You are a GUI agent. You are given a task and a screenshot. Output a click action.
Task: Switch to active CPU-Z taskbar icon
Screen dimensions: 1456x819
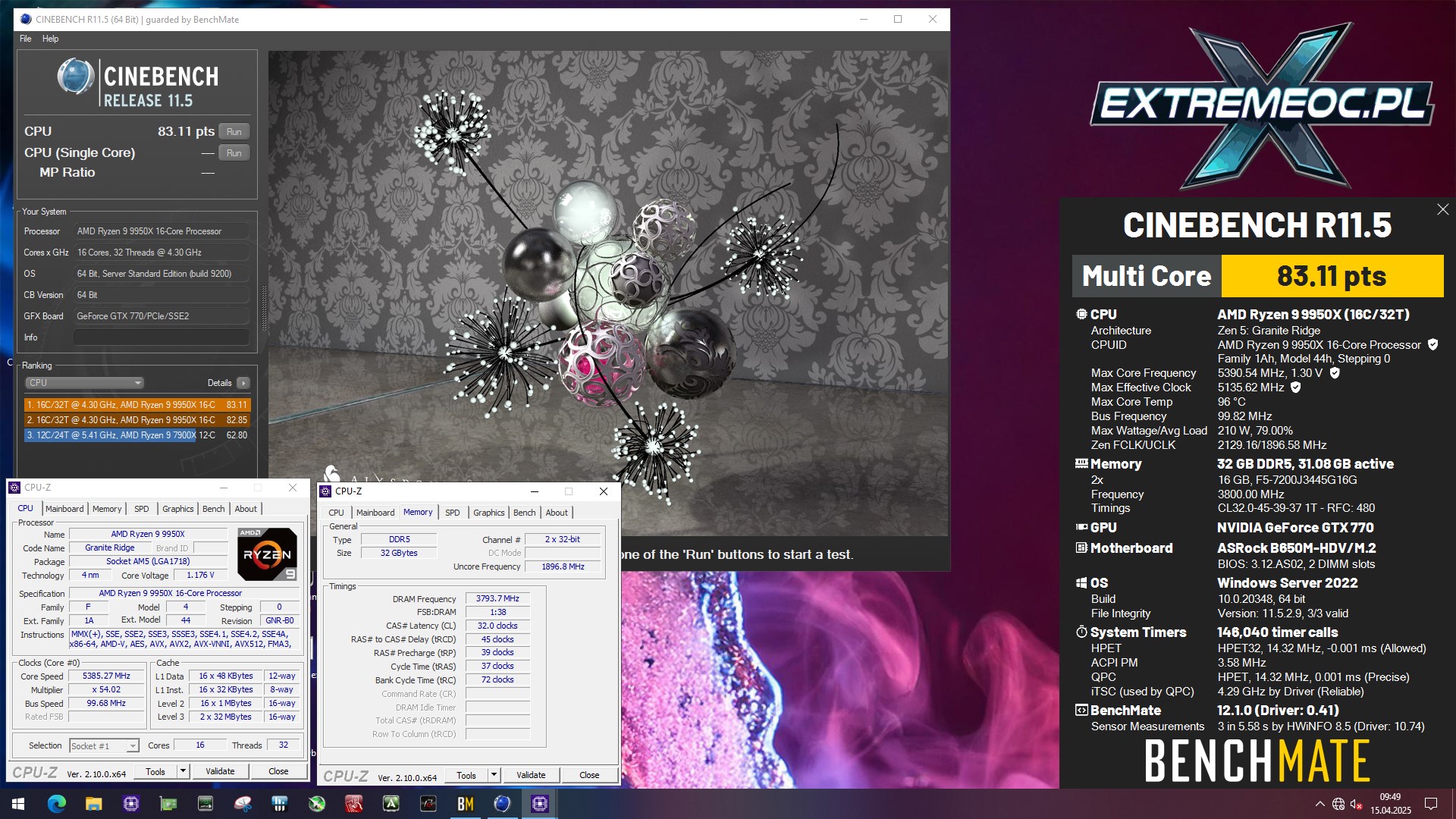click(540, 804)
